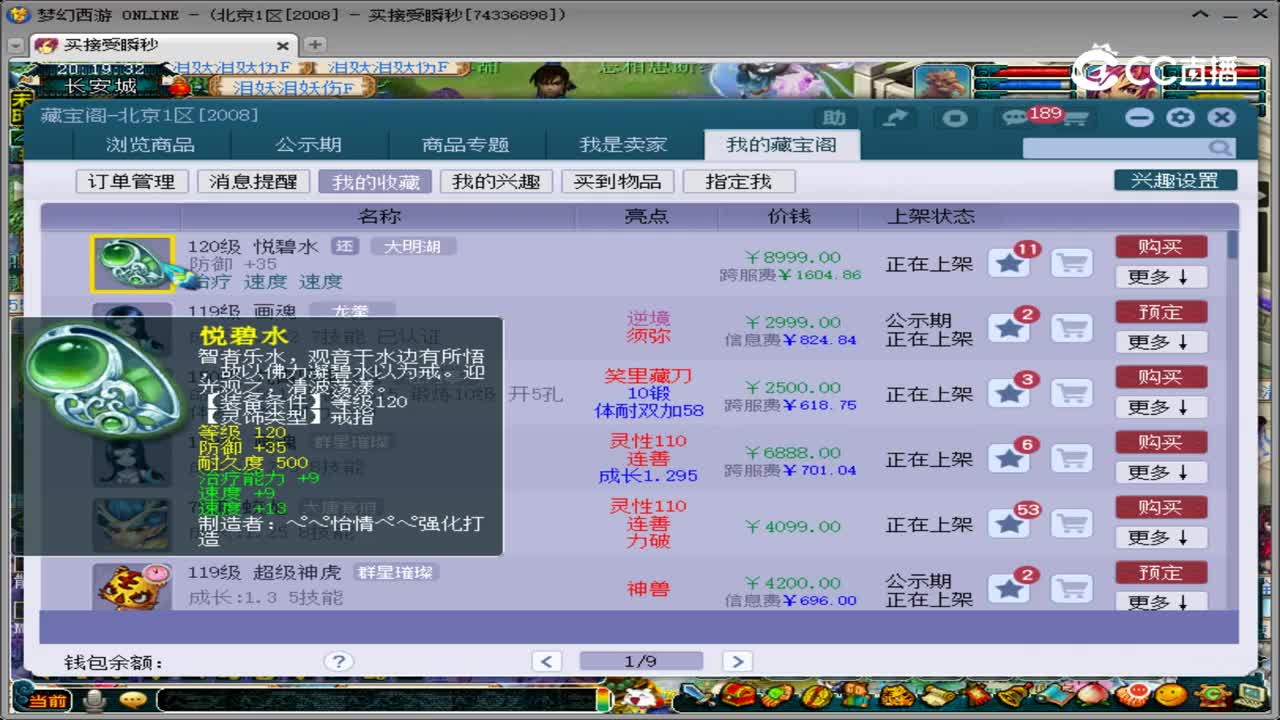
Task: Click the 当前 channel button in bottom bar
Action: pos(47,701)
